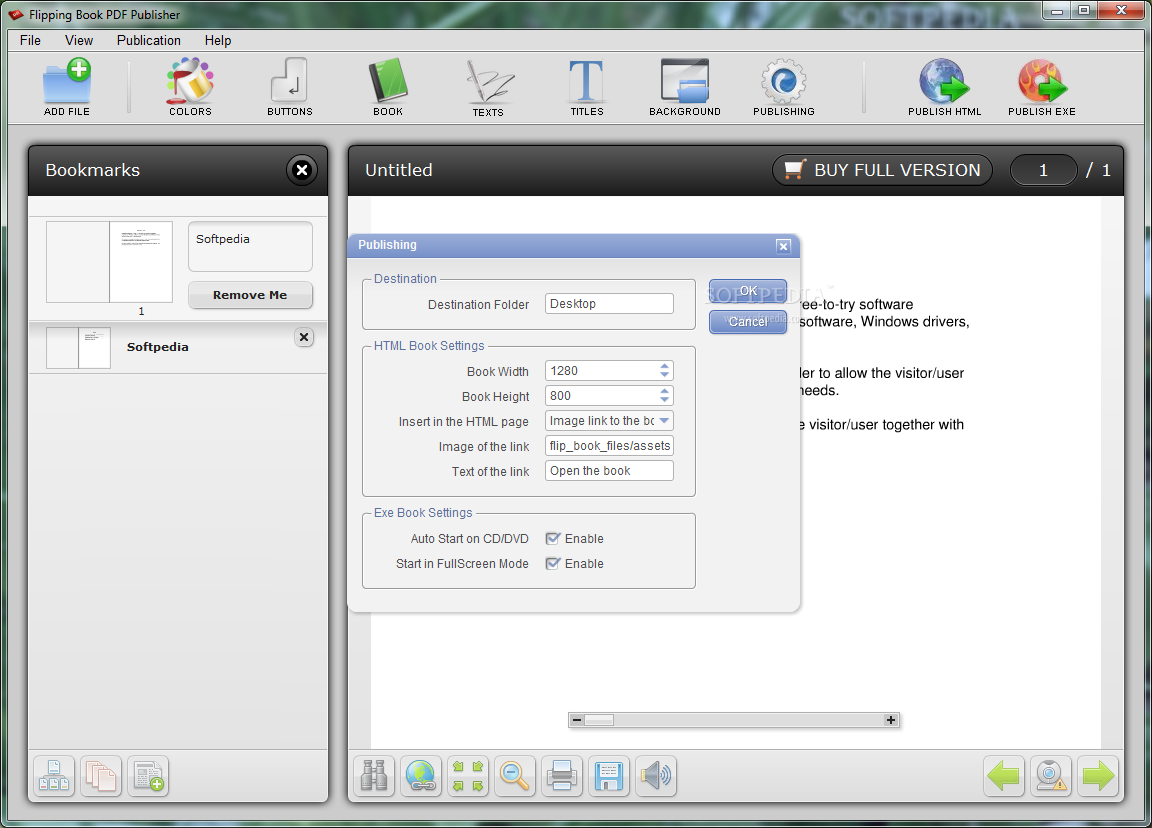Viewport: 1152px width, 828px height.
Task: Click the webcam warning icon
Action: click(x=1051, y=776)
